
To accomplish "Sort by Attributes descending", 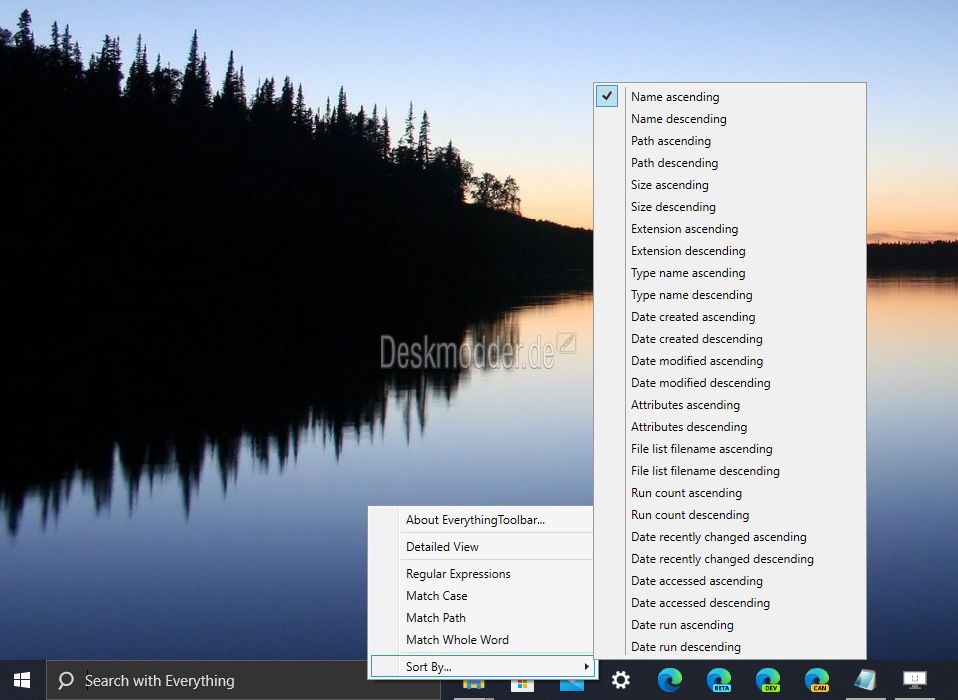I will 730,426.
